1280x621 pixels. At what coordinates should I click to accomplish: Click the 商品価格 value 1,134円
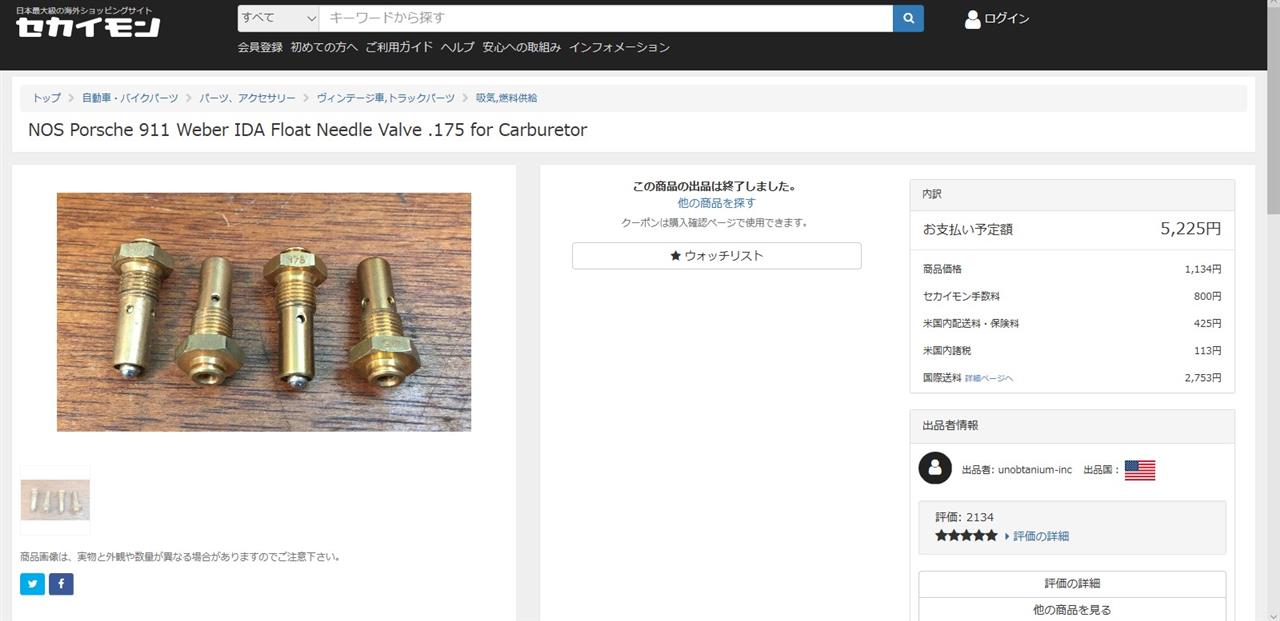point(1203,269)
